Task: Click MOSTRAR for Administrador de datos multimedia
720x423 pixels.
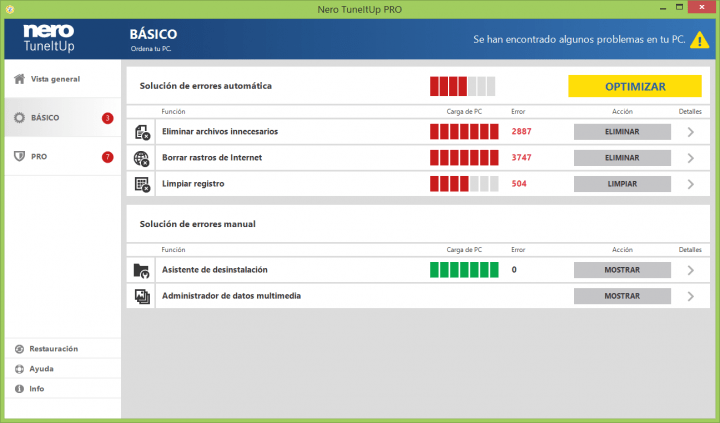Action: pos(622,296)
